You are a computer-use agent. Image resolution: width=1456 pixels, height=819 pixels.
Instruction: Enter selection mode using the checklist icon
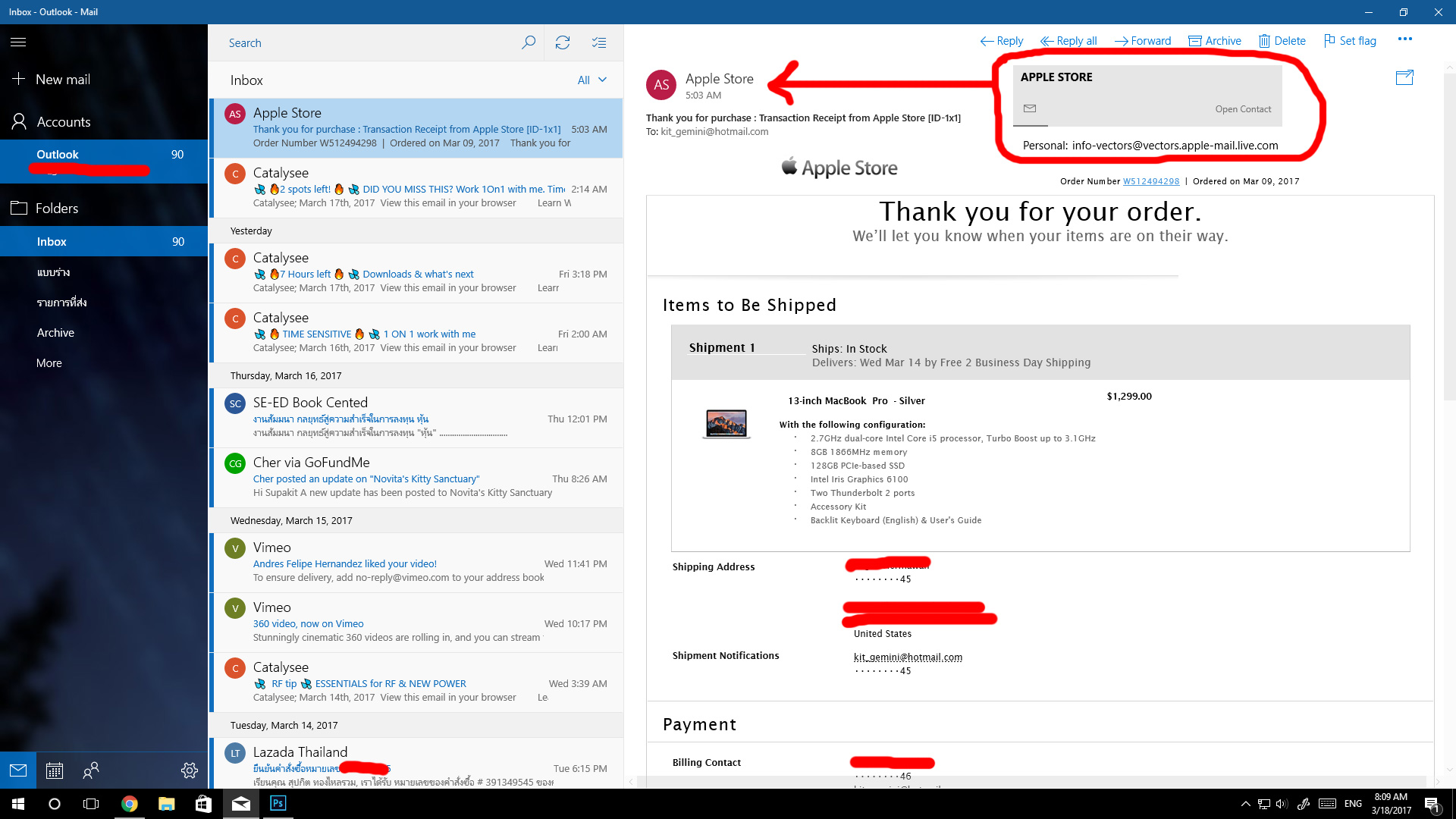599,42
